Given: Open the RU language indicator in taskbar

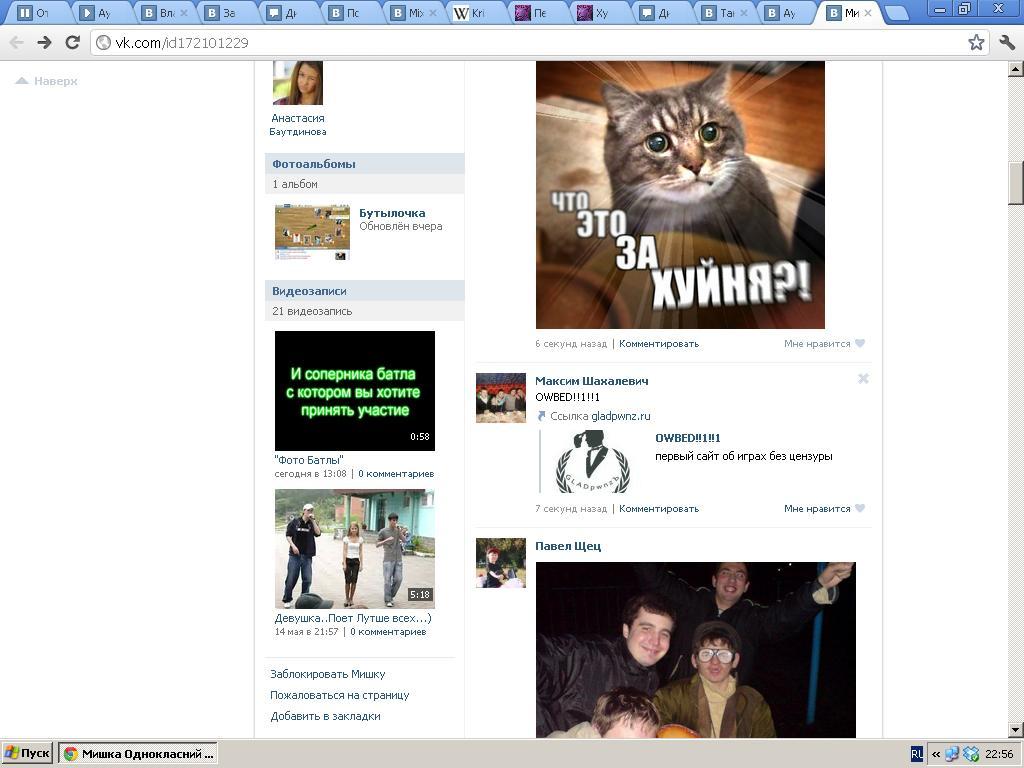Looking at the screenshot, I should 917,754.
